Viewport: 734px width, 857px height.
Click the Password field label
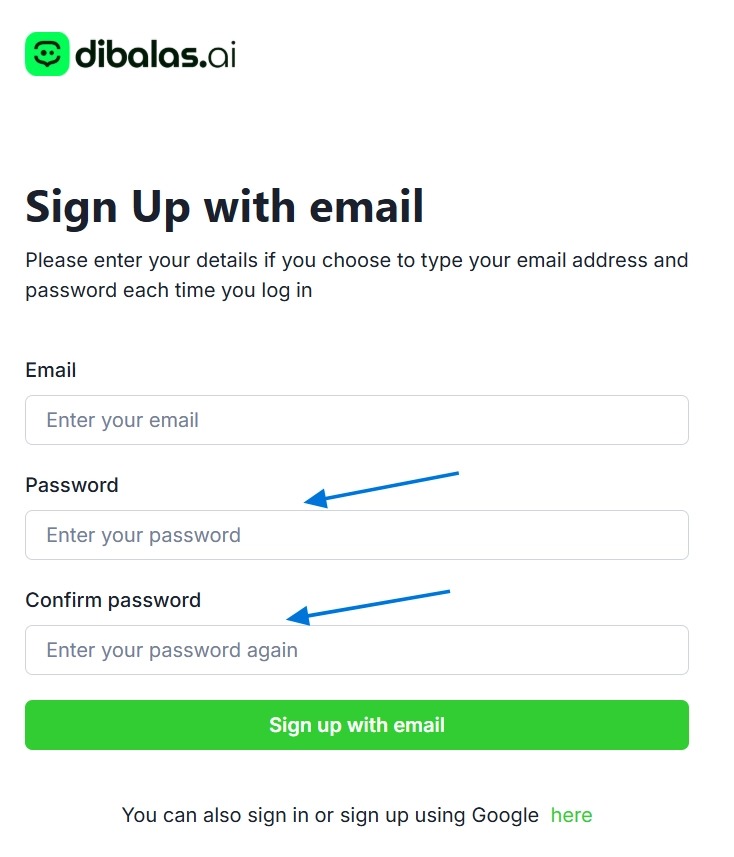point(72,485)
